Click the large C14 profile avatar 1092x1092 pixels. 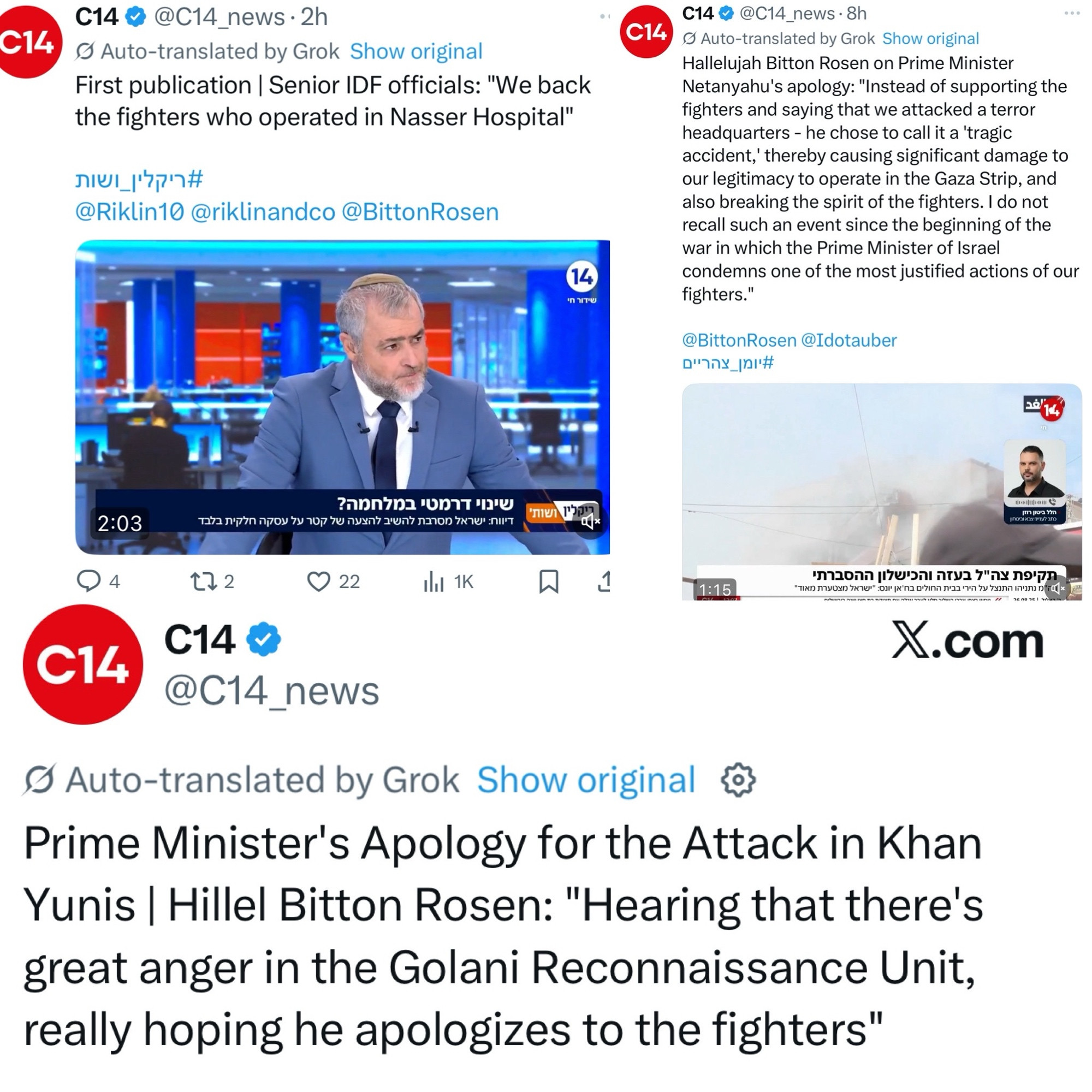pyautogui.click(x=82, y=664)
